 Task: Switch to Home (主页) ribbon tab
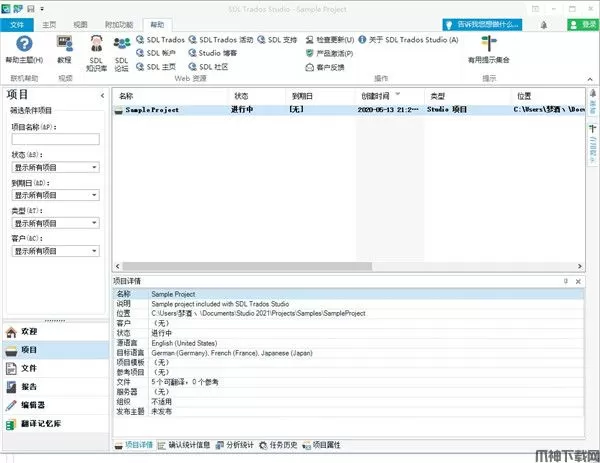click(49, 25)
